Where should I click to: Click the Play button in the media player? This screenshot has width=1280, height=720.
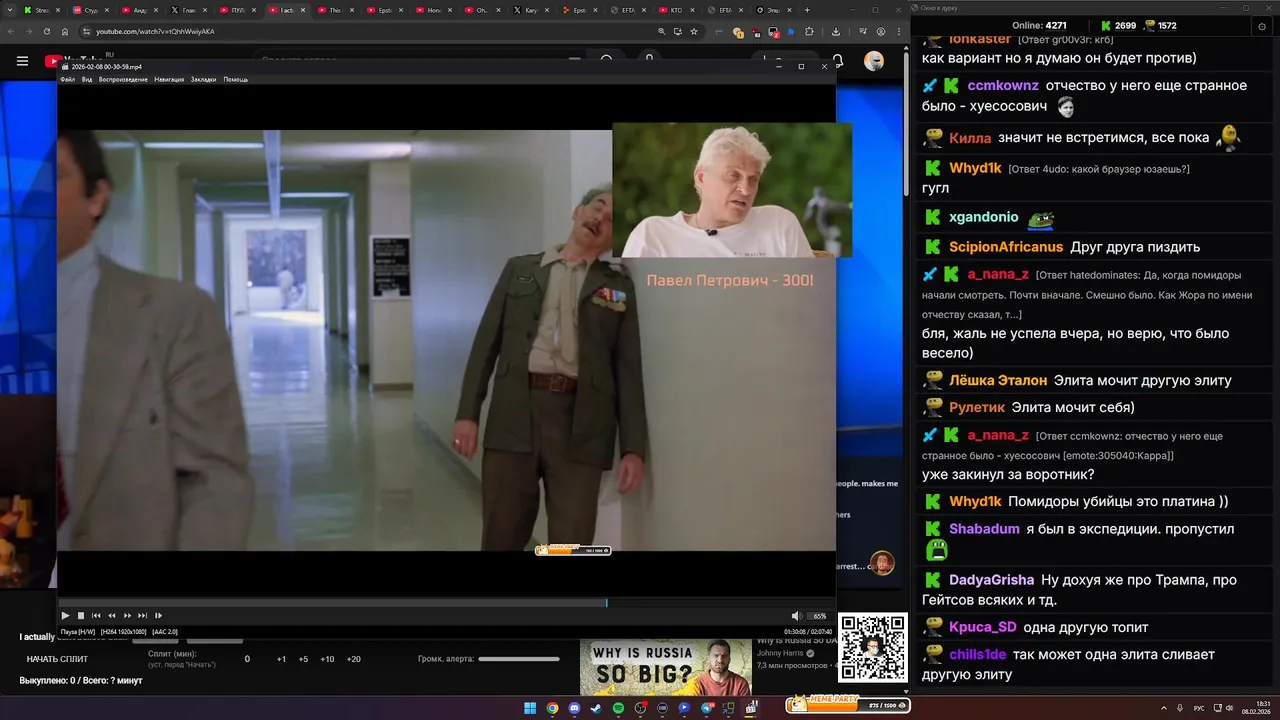pyautogui.click(x=66, y=616)
